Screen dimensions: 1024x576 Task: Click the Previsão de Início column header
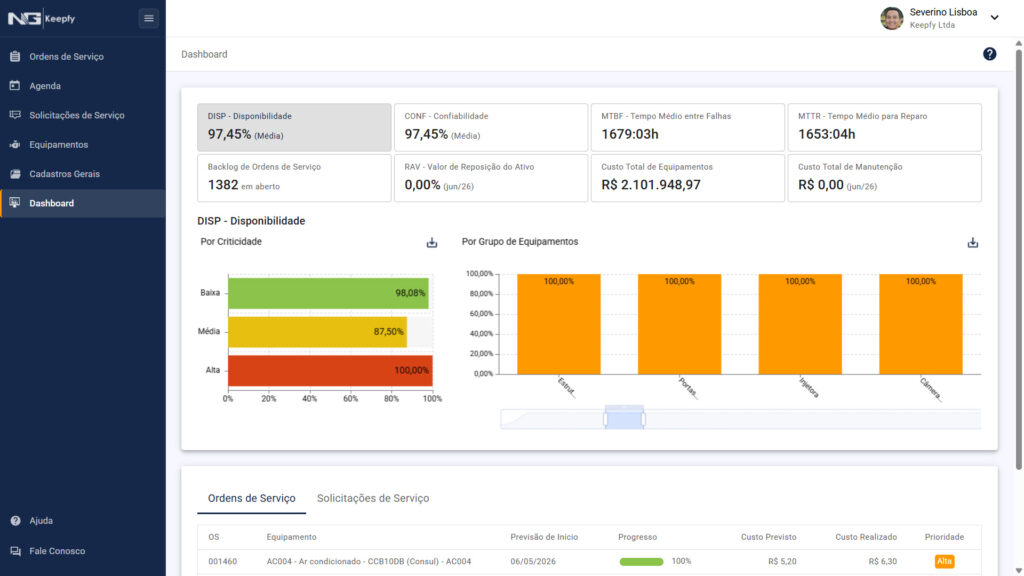[x=544, y=537]
